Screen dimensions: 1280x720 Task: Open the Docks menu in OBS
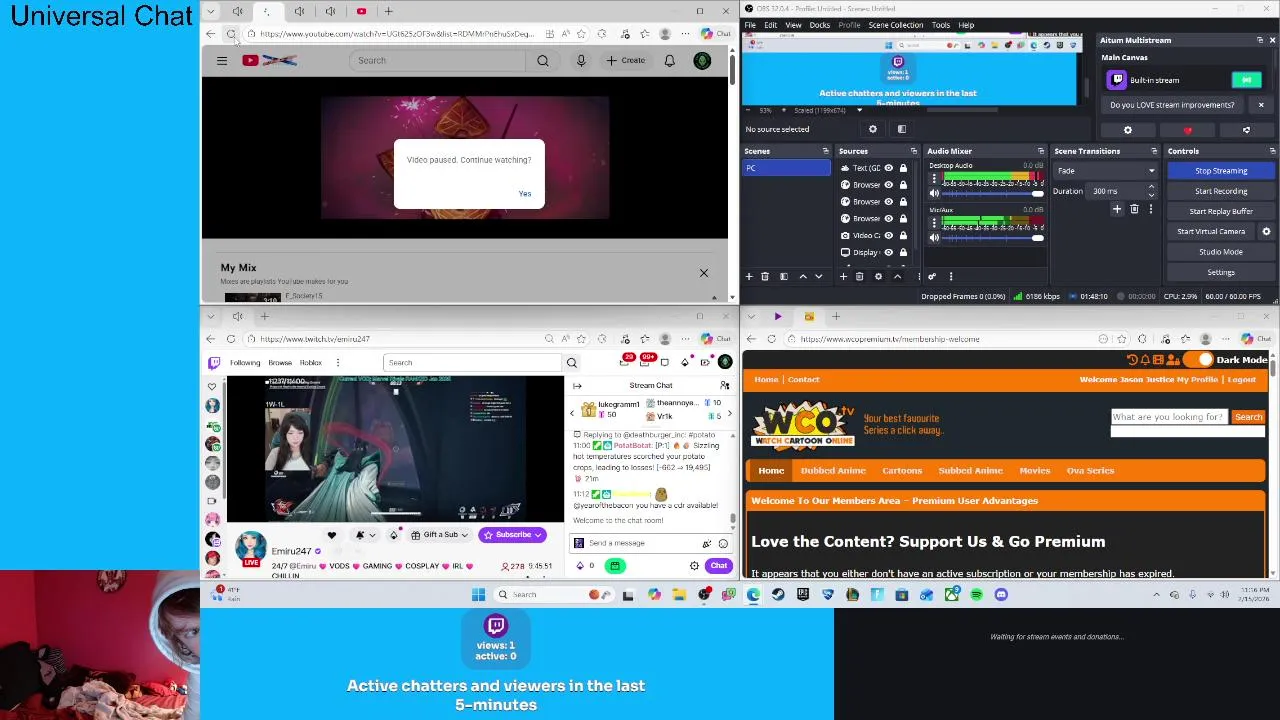(820, 25)
